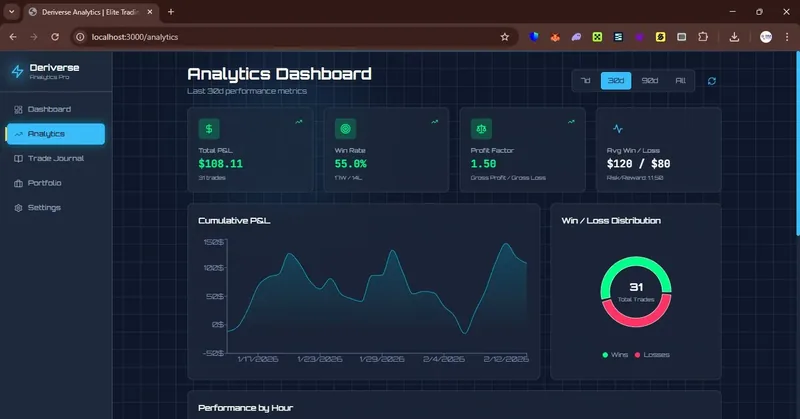Open browser Extensions puzzle icon

[703, 37]
